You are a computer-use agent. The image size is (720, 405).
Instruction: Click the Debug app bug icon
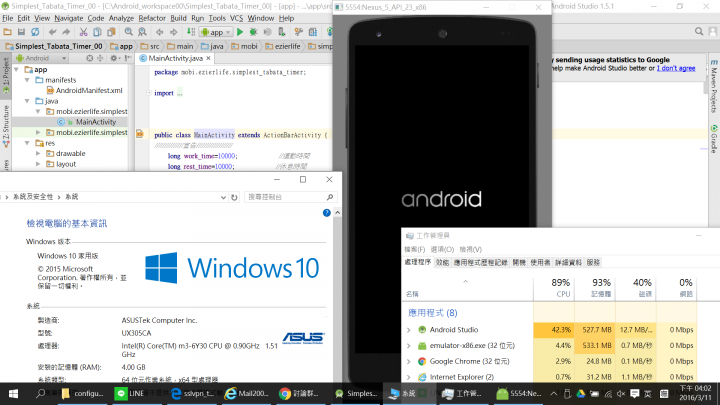[x=253, y=32]
